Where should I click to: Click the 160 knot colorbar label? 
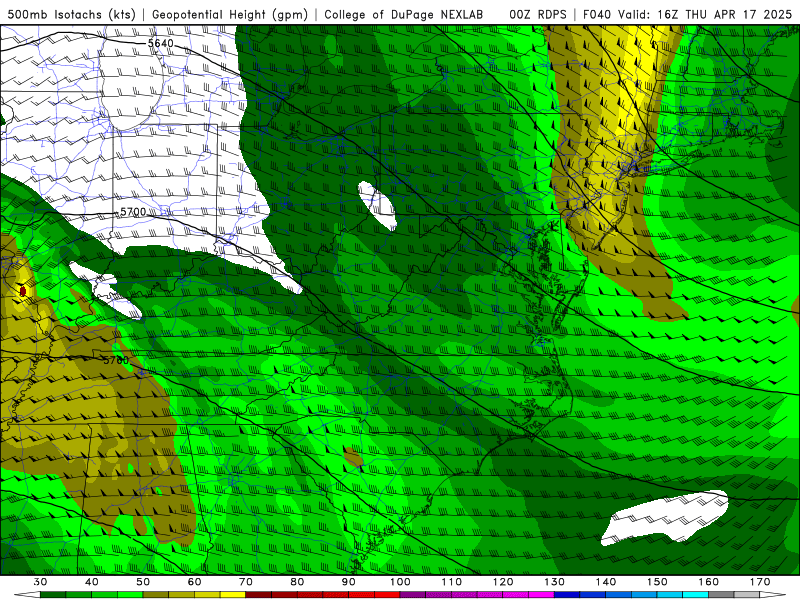point(709,582)
